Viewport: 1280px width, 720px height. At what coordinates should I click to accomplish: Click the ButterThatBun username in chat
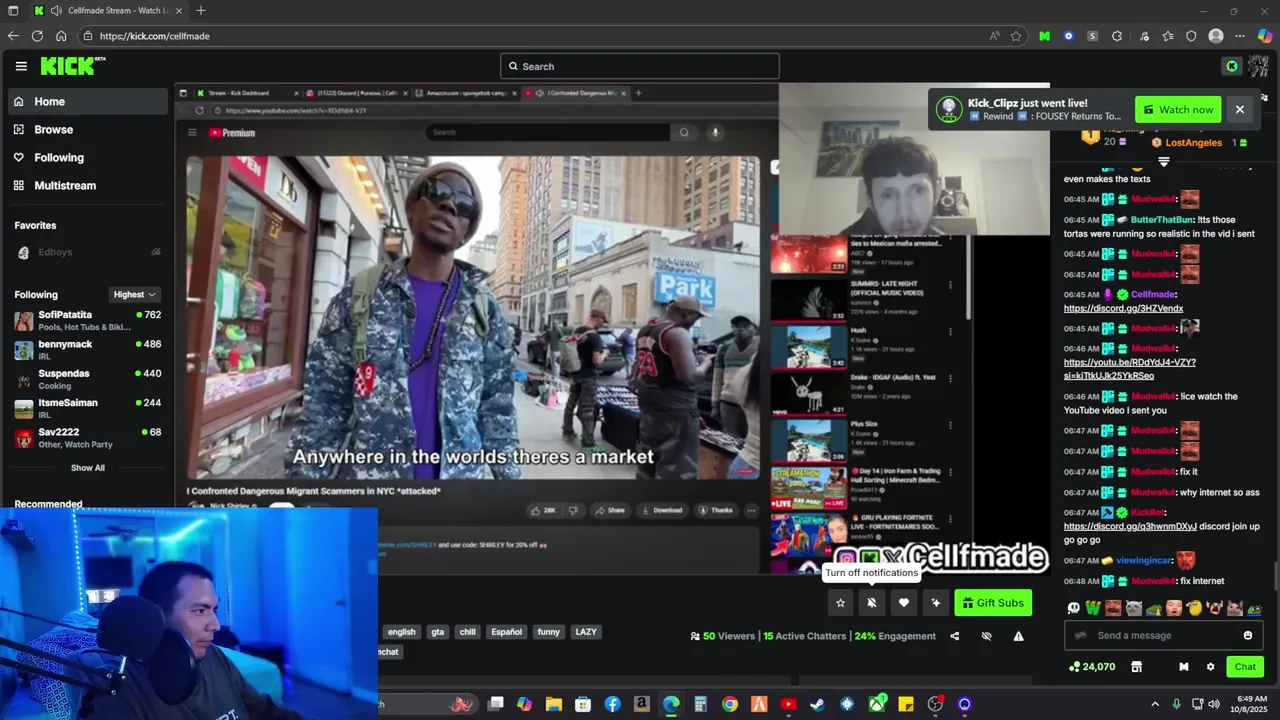coord(1162,219)
